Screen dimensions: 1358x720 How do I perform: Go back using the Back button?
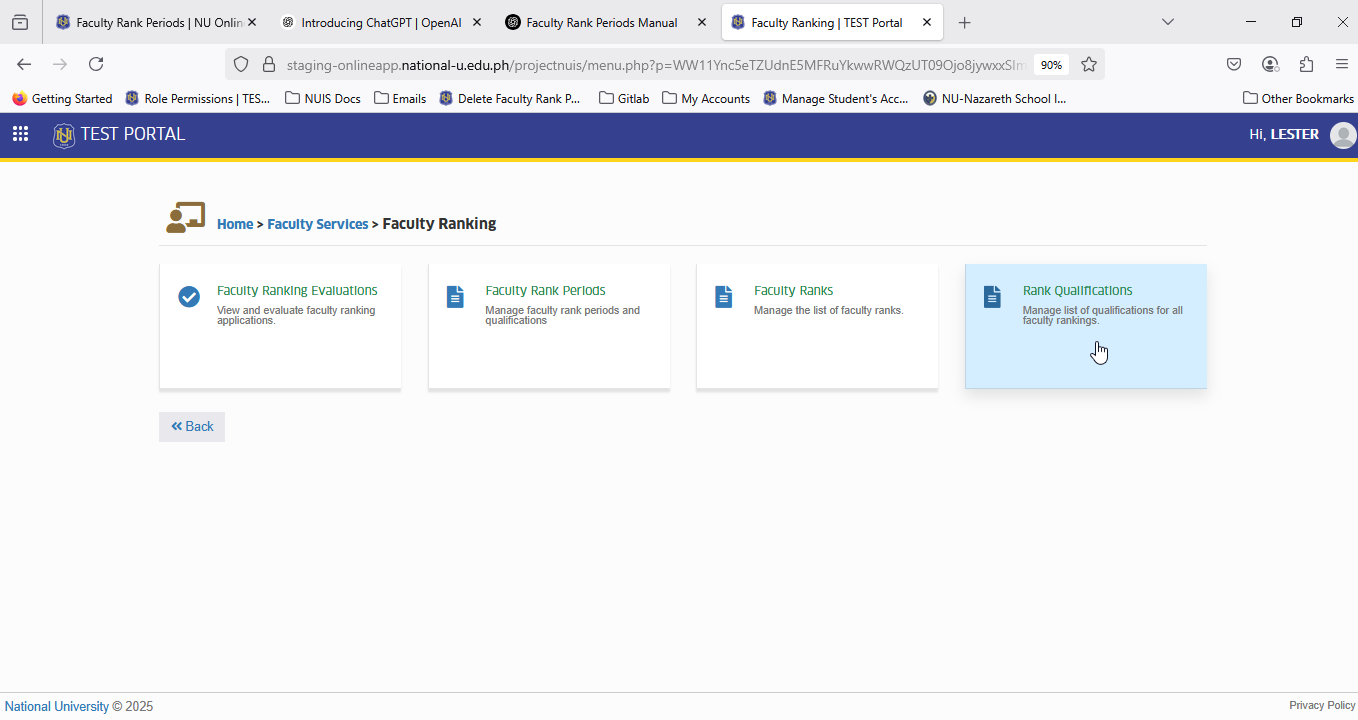192,427
